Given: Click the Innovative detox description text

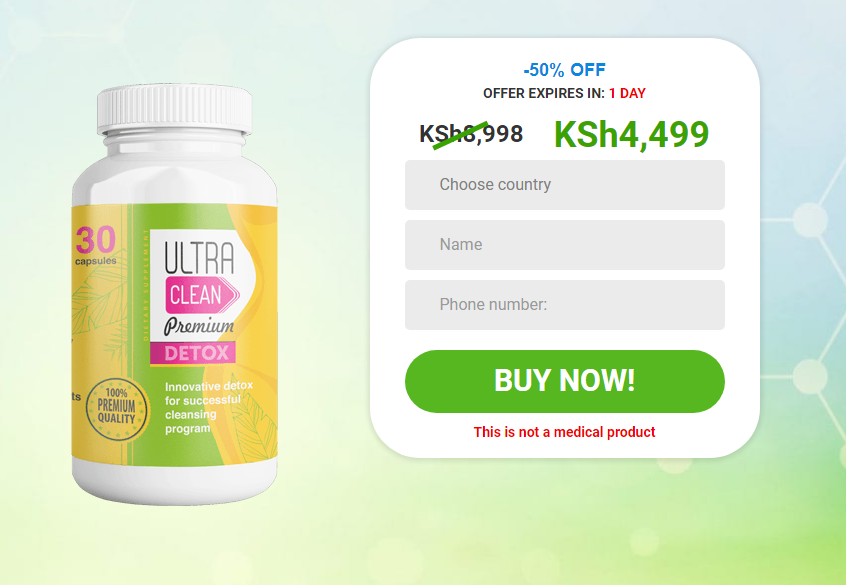Looking at the screenshot, I should click(x=208, y=407).
